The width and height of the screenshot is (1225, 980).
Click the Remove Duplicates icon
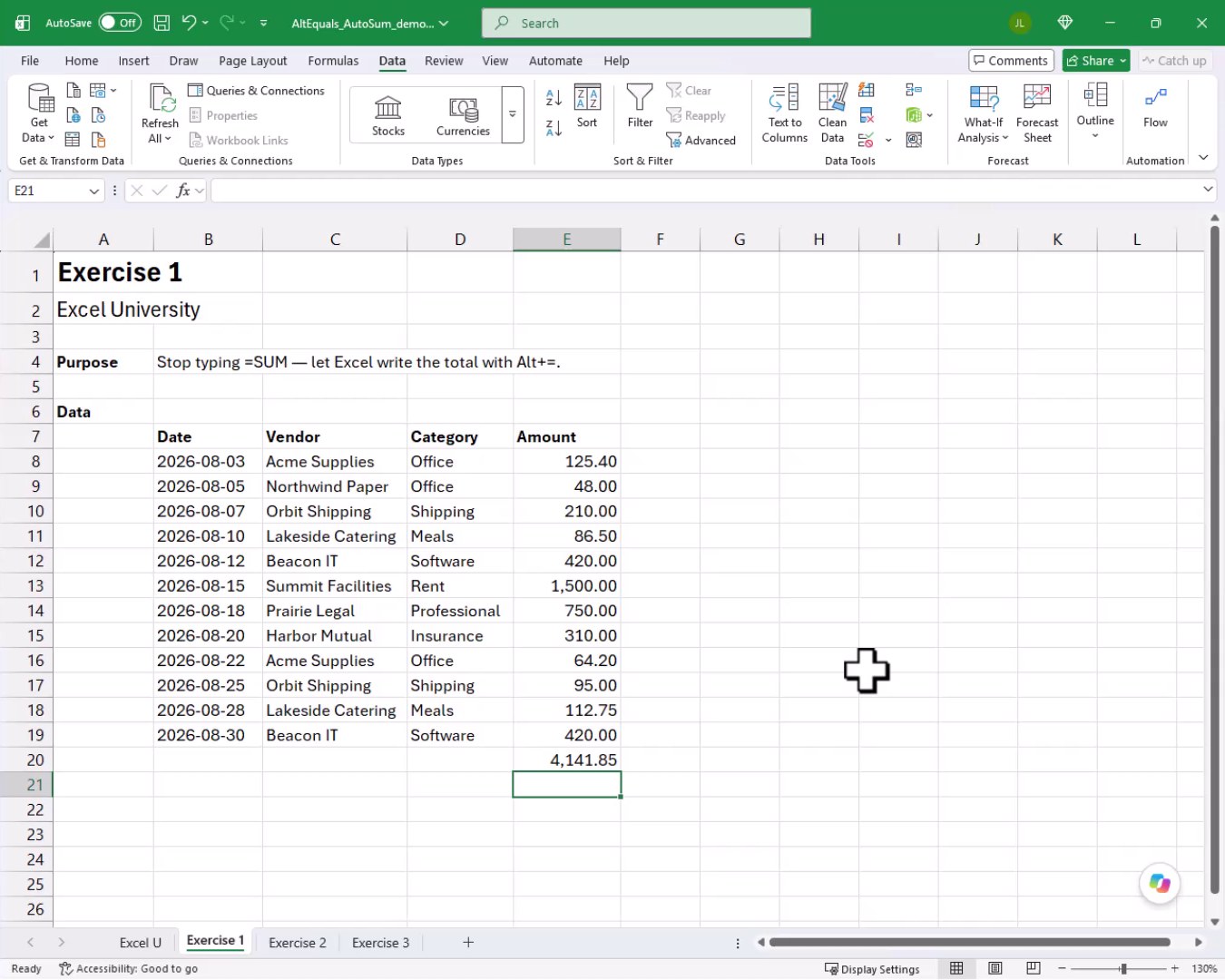867,115
